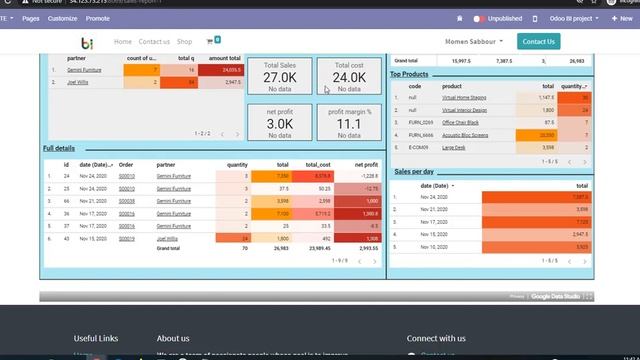Image resolution: width=640 pixels, height=360 pixels.
Task: Open the Office Chair Black product link
Action: [460, 122]
